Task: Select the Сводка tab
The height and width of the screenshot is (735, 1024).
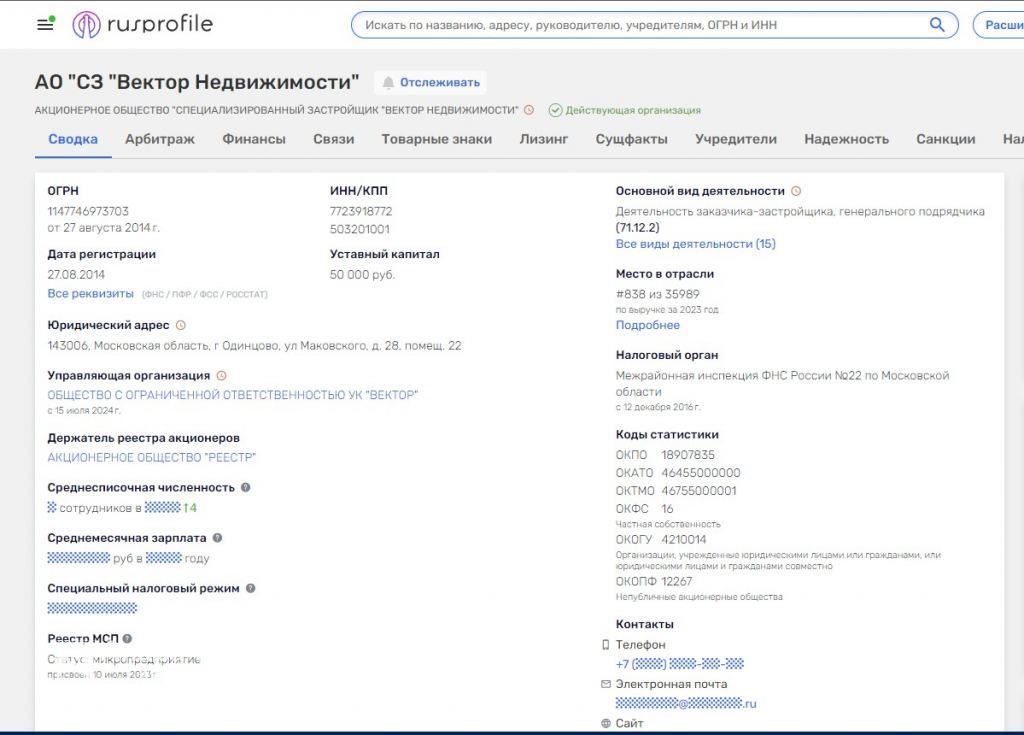Action: pyautogui.click(x=73, y=139)
